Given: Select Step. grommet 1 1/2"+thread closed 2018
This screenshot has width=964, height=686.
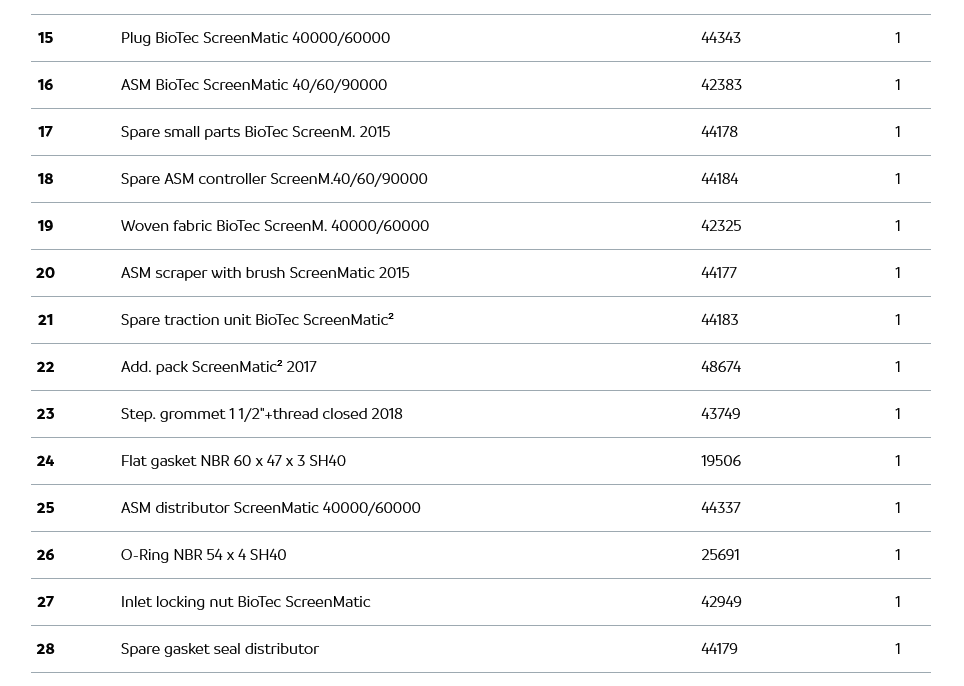Looking at the screenshot, I should [x=261, y=414].
